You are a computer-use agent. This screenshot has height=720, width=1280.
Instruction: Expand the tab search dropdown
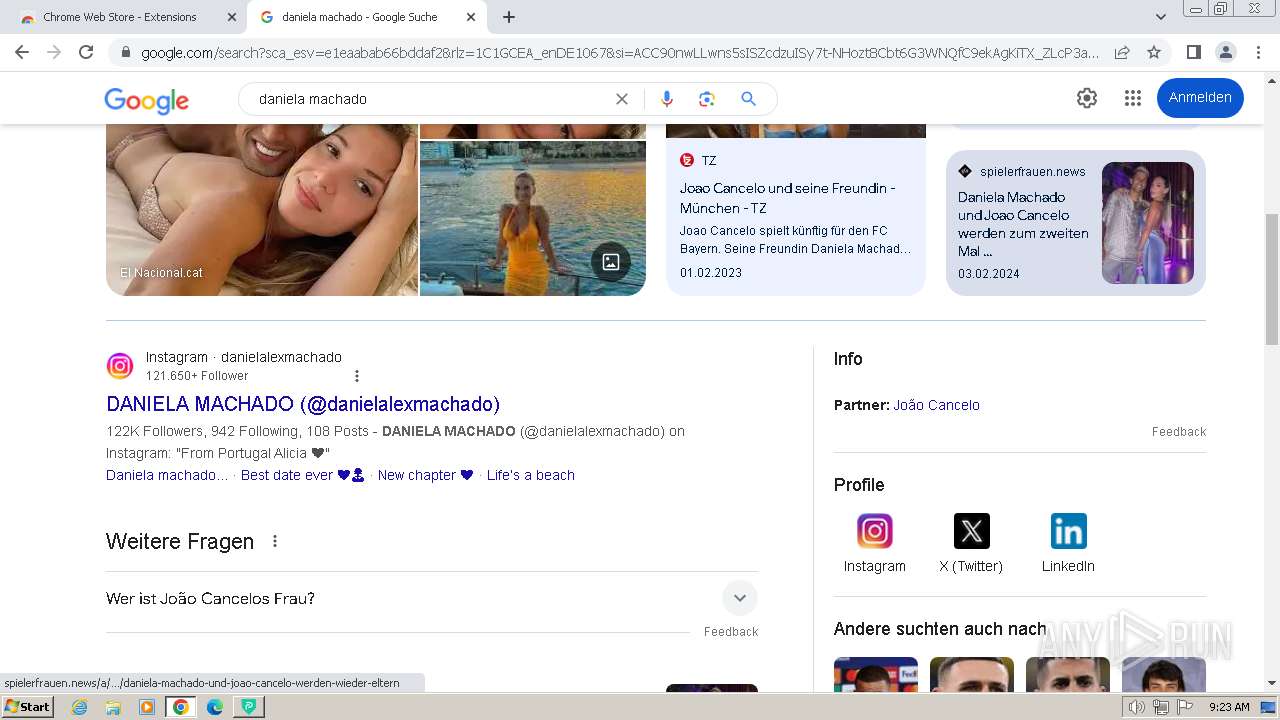pyautogui.click(x=1161, y=17)
